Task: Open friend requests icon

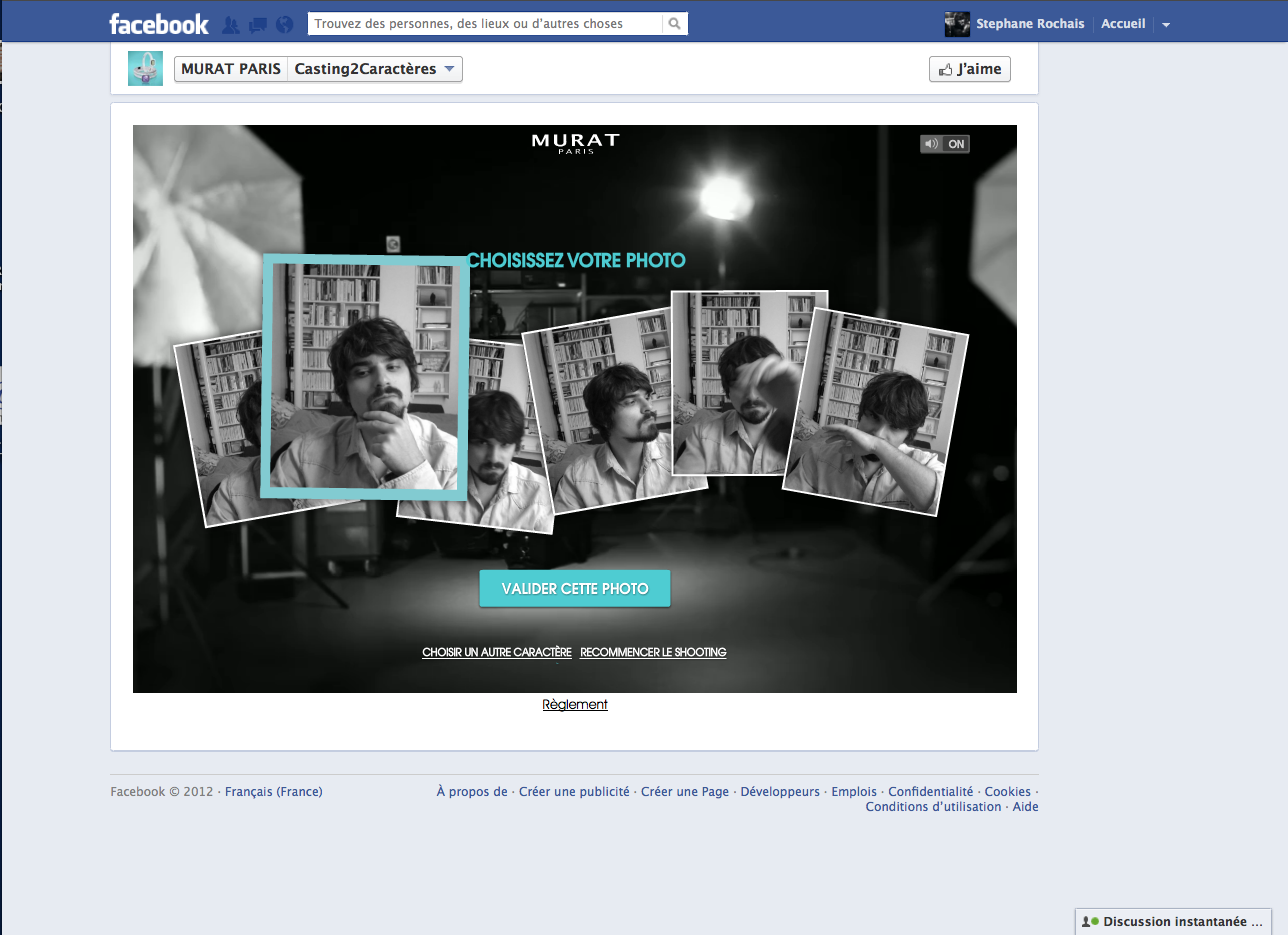Action: click(231, 25)
